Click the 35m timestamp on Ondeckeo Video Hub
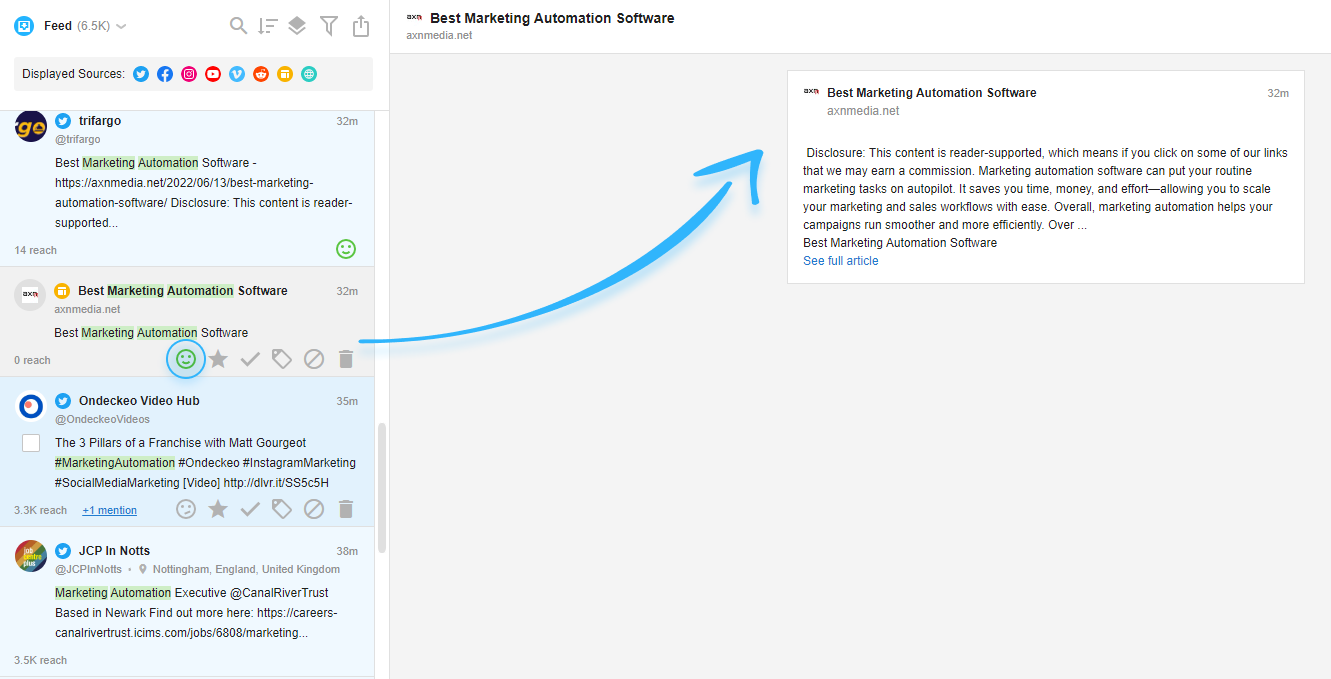The image size is (1331, 679). pyautogui.click(x=347, y=401)
